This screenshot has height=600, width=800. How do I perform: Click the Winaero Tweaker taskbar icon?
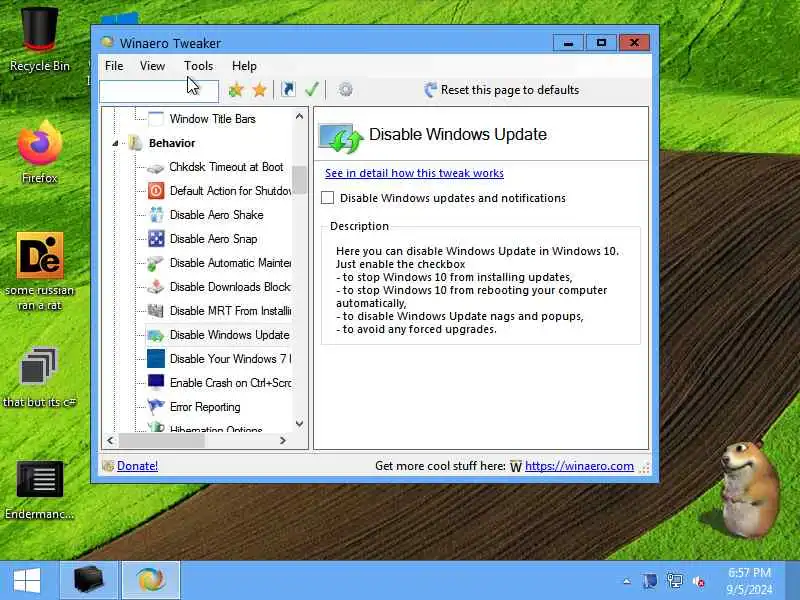151,580
